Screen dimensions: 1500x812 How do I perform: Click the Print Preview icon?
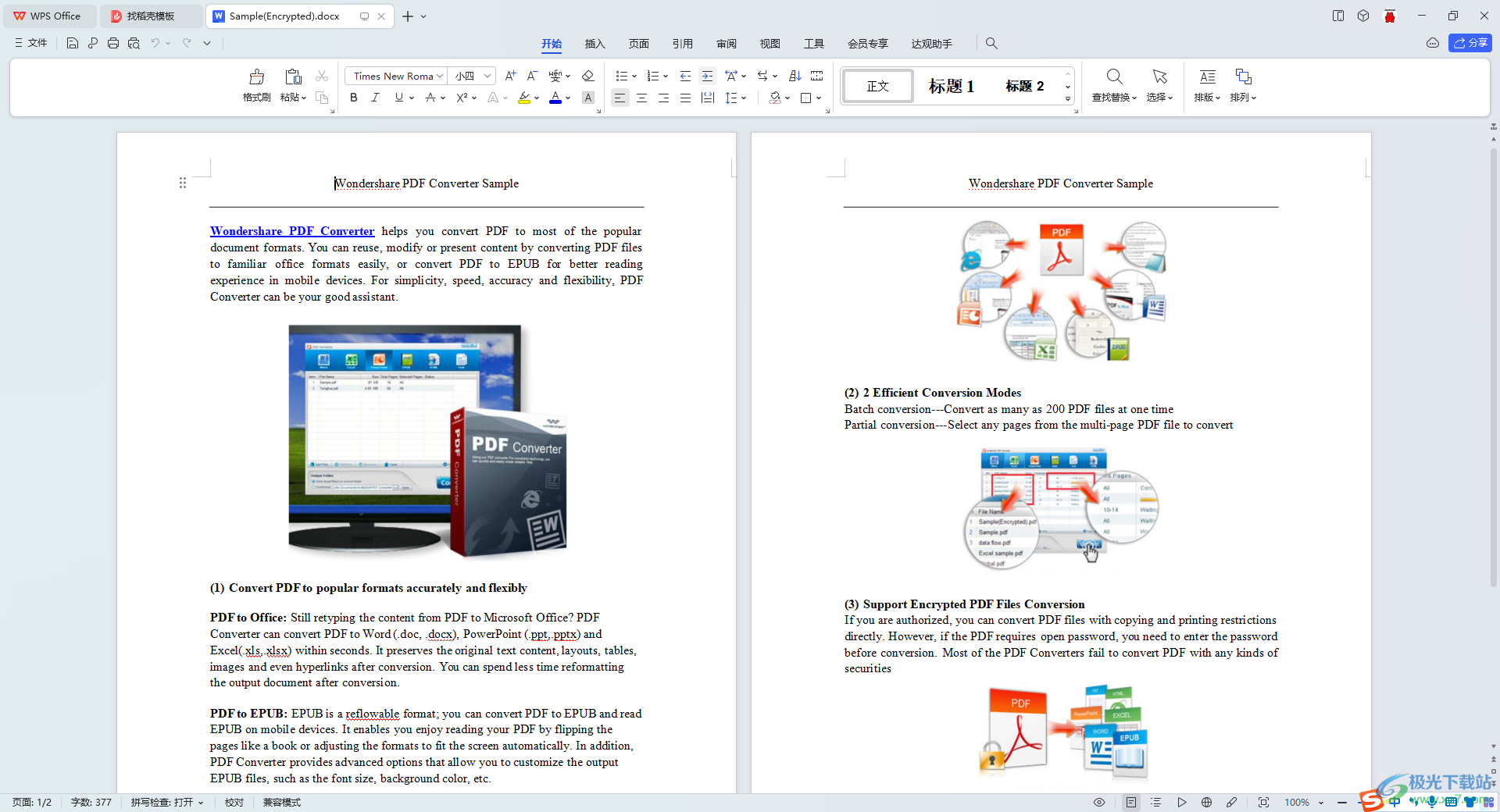click(x=134, y=44)
